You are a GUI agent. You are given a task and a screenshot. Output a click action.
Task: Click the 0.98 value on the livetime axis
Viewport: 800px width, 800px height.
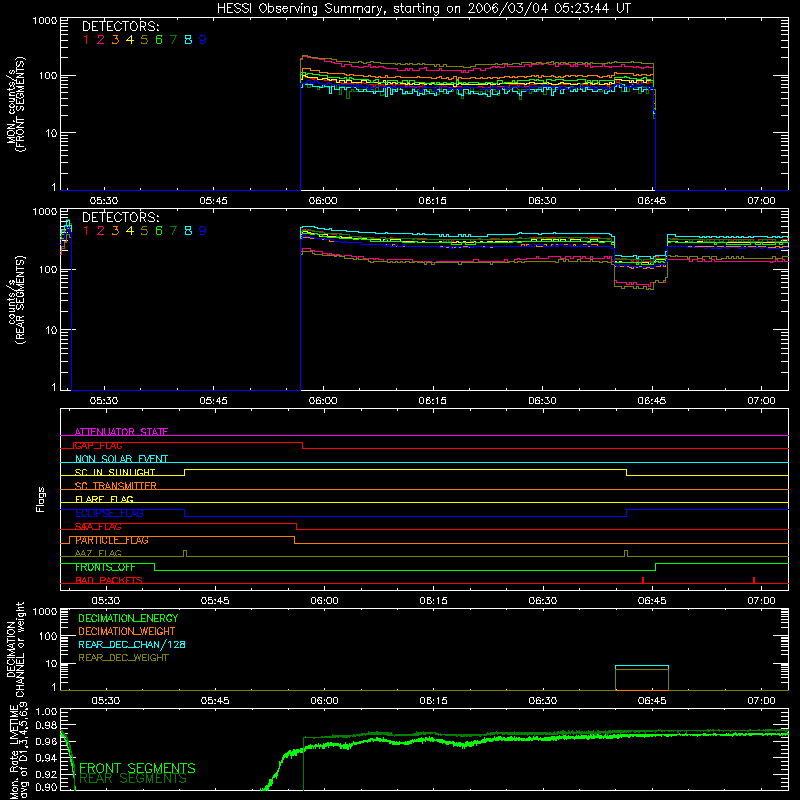(x=46, y=725)
